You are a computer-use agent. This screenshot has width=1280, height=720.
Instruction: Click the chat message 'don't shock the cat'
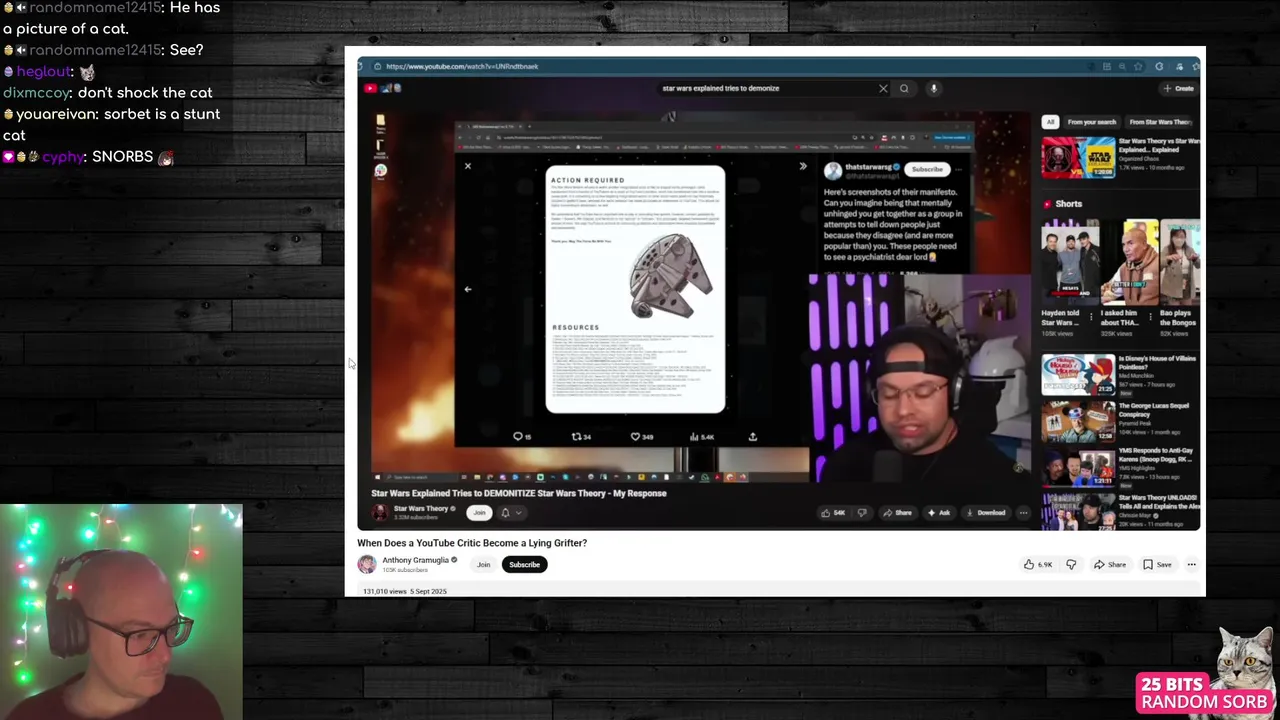click(x=144, y=93)
